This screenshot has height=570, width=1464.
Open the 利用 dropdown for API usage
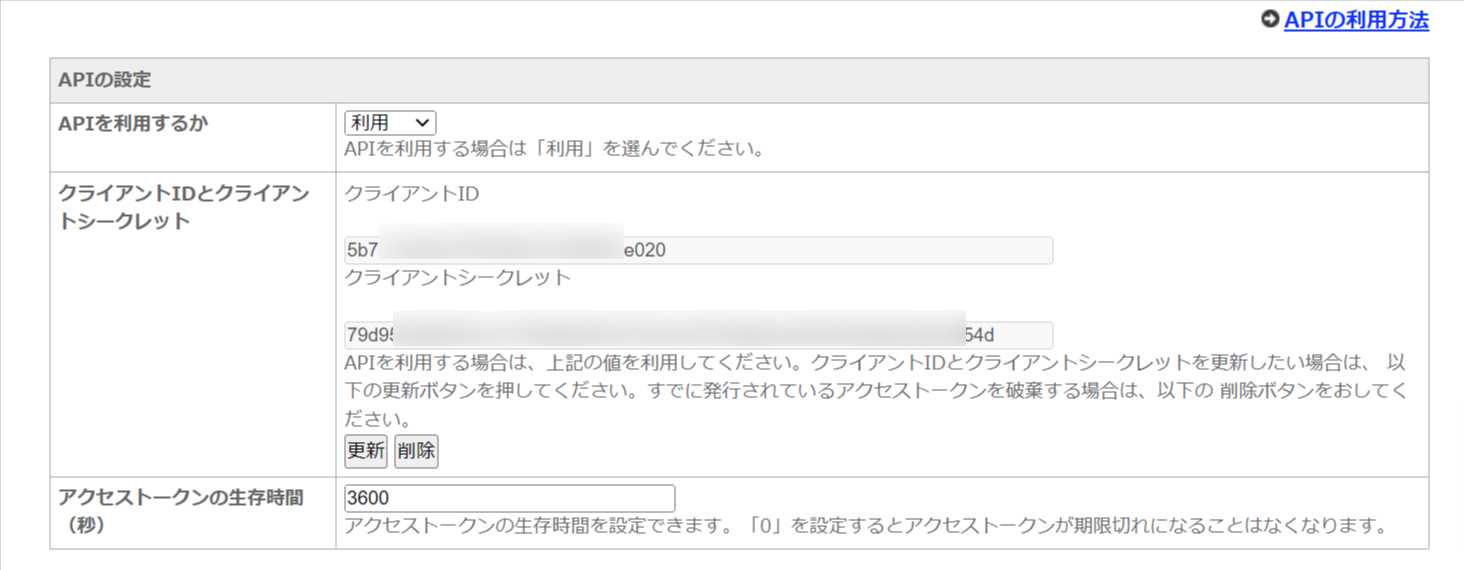tap(390, 123)
